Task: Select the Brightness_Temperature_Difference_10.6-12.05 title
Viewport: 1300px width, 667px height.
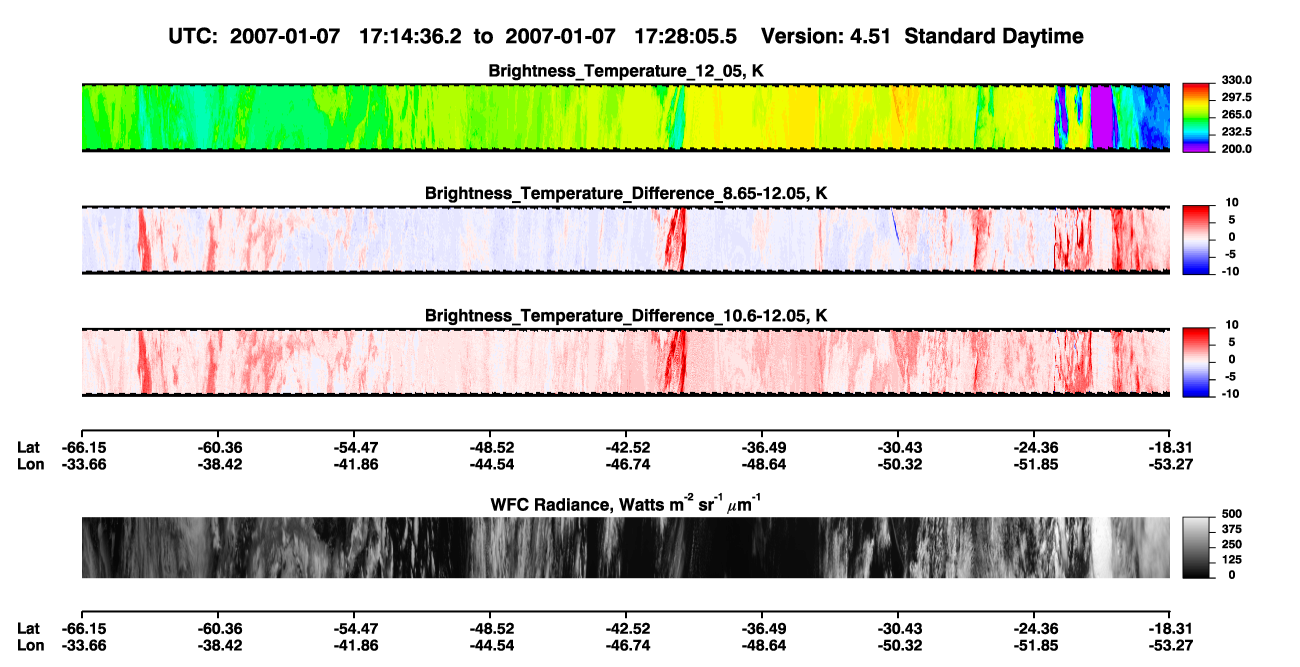Action: [x=626, y=316]
